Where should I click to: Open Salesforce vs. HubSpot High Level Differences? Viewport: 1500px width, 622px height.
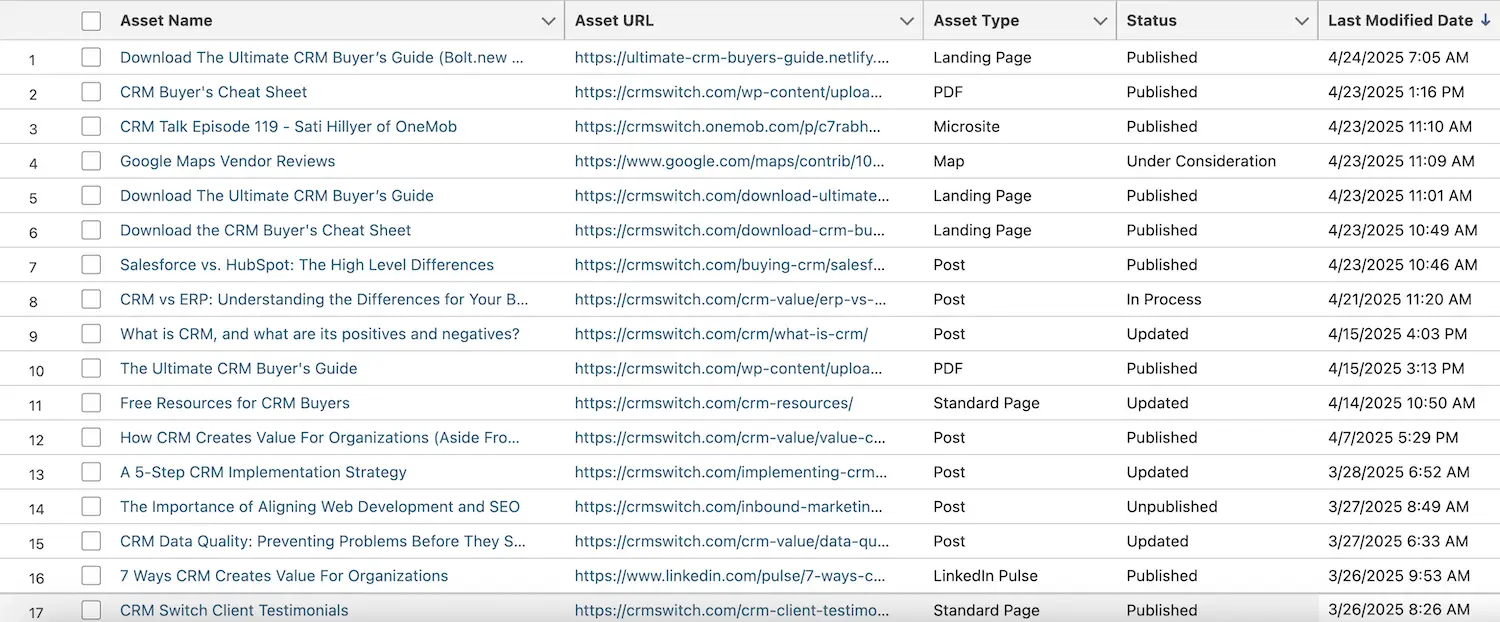(307, 265)
